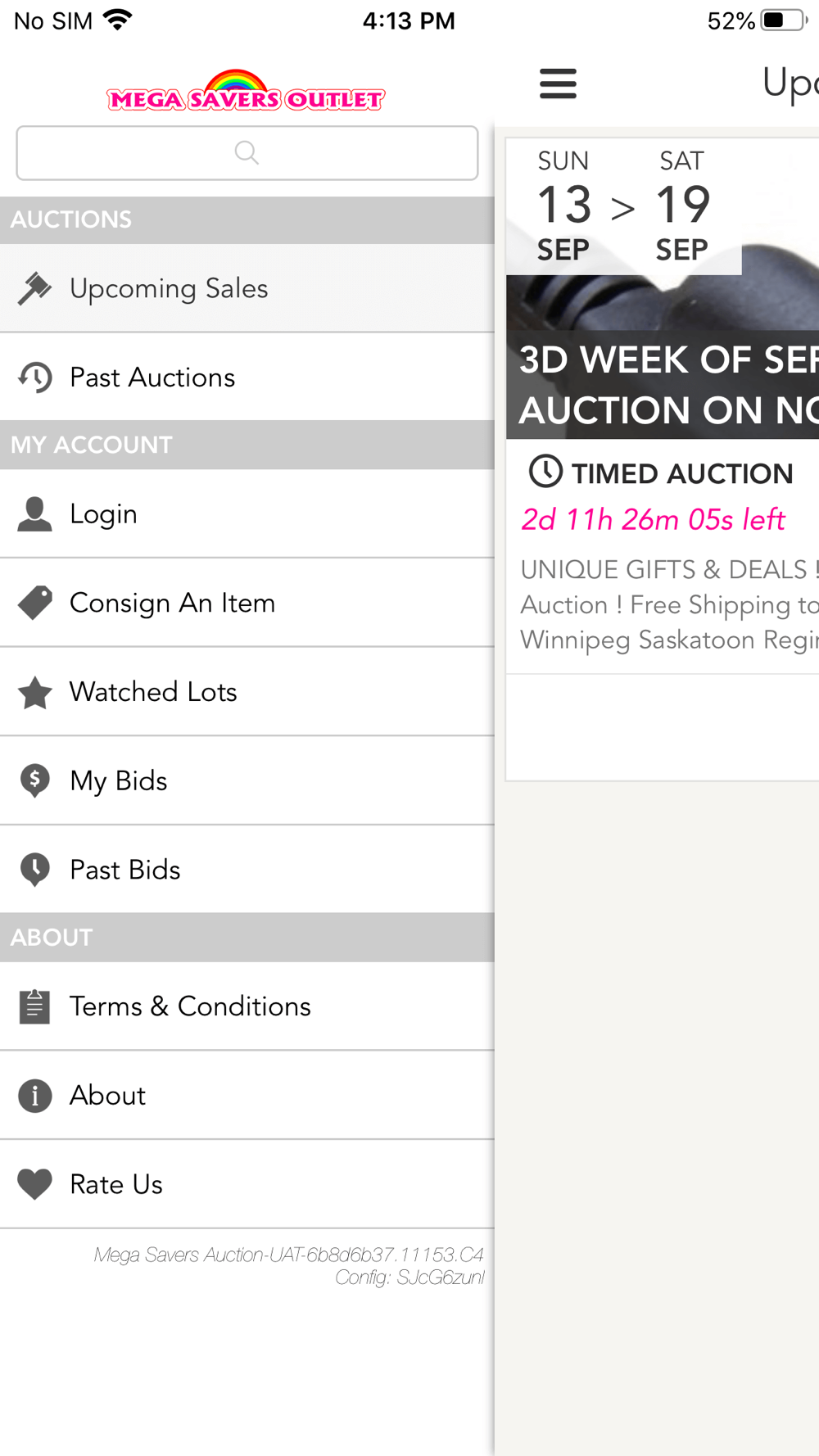Click the history clock icon for Past Auctions
The width and height of the screenshot is (819, 1456).
[34, 378]
